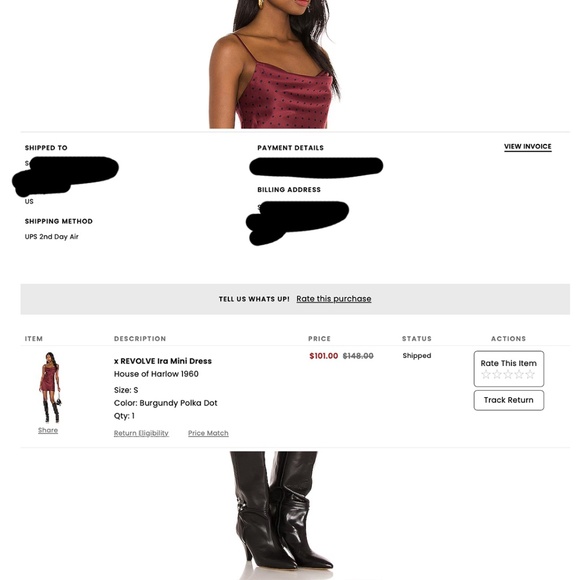580x580 pixels.
Task: Click Share under the dress thumbnail
Action: [48, 430]
